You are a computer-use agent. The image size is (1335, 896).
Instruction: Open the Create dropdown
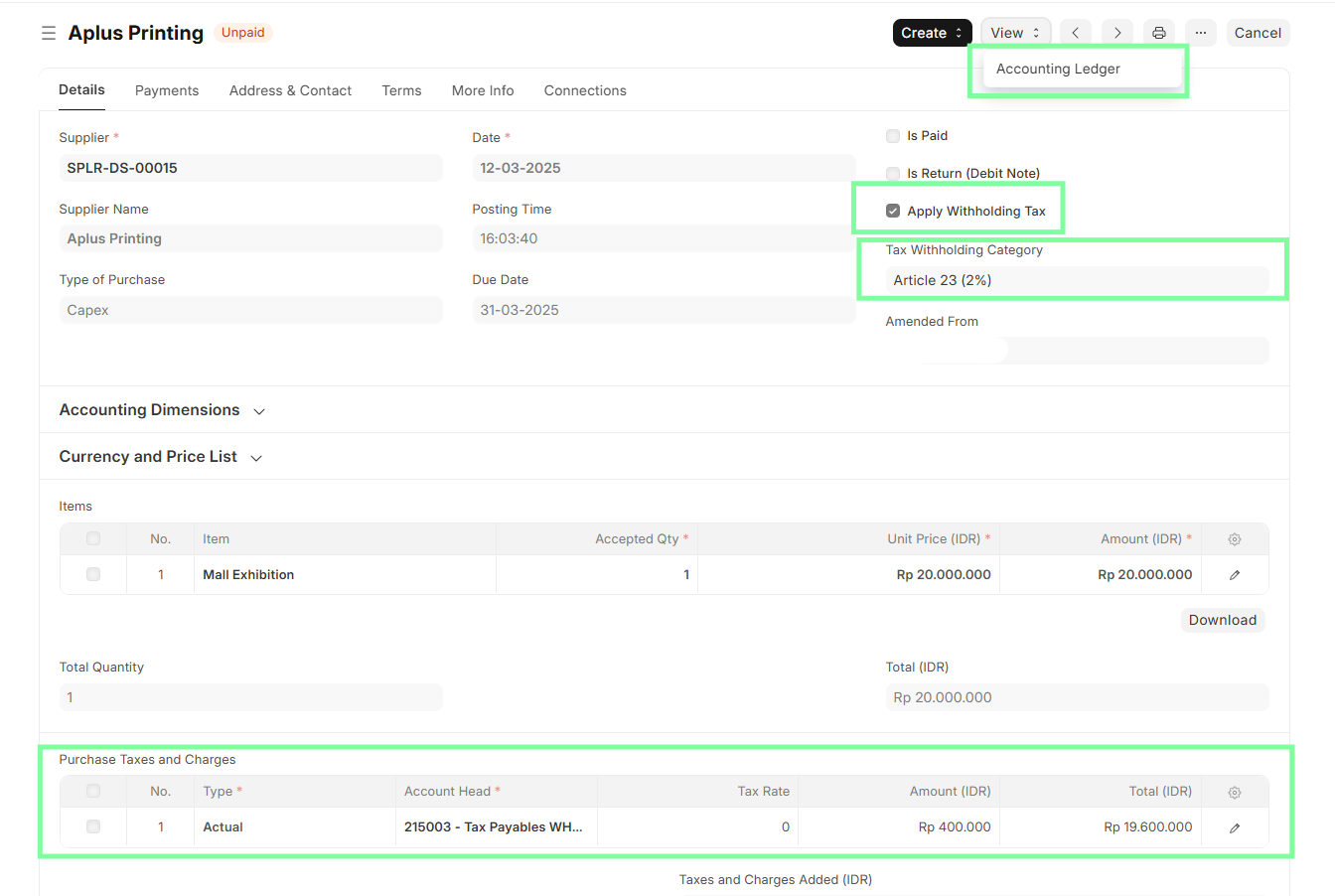point(930,32)
